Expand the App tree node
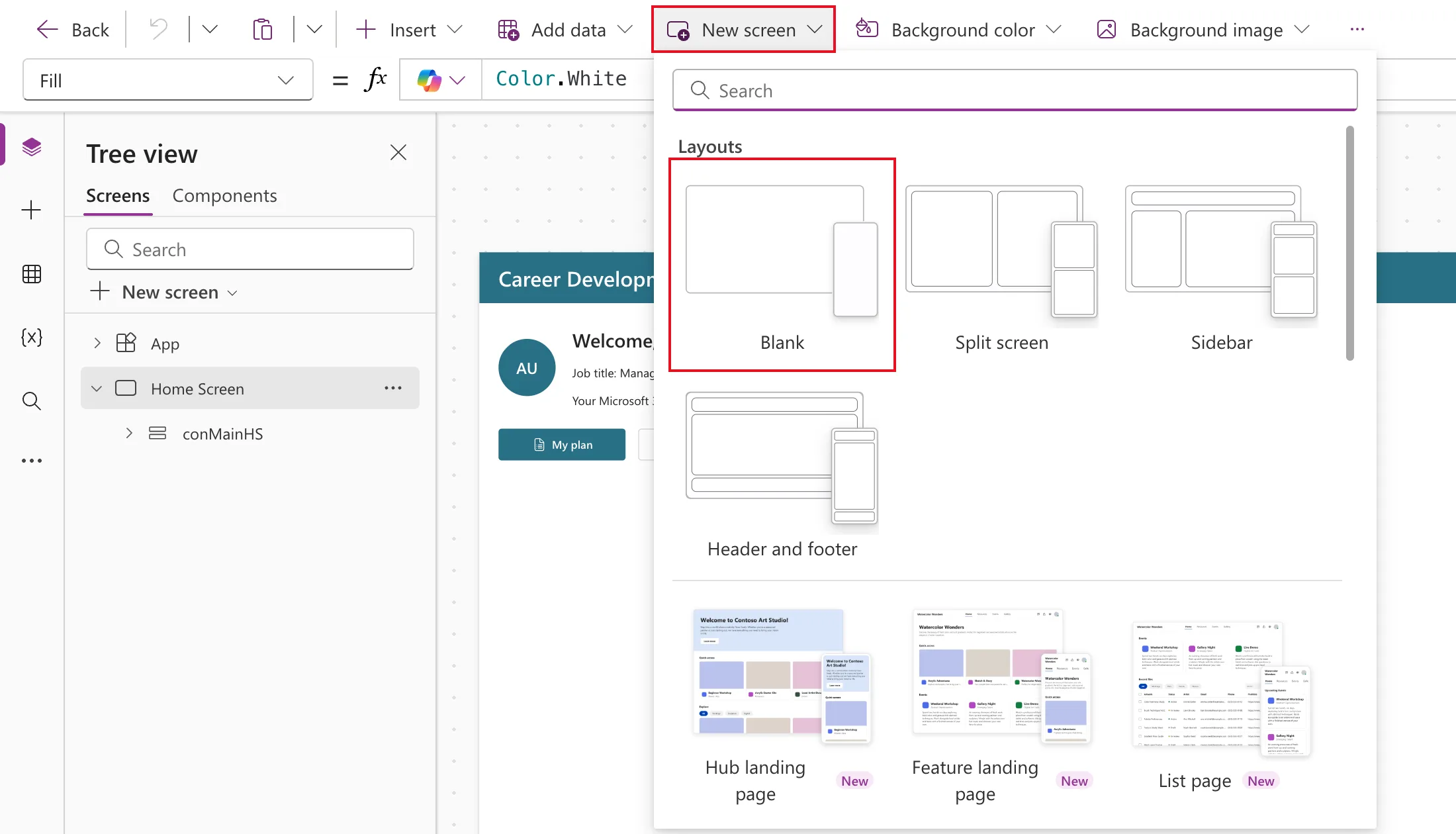1456x834 pixels. tap(97, 343)
